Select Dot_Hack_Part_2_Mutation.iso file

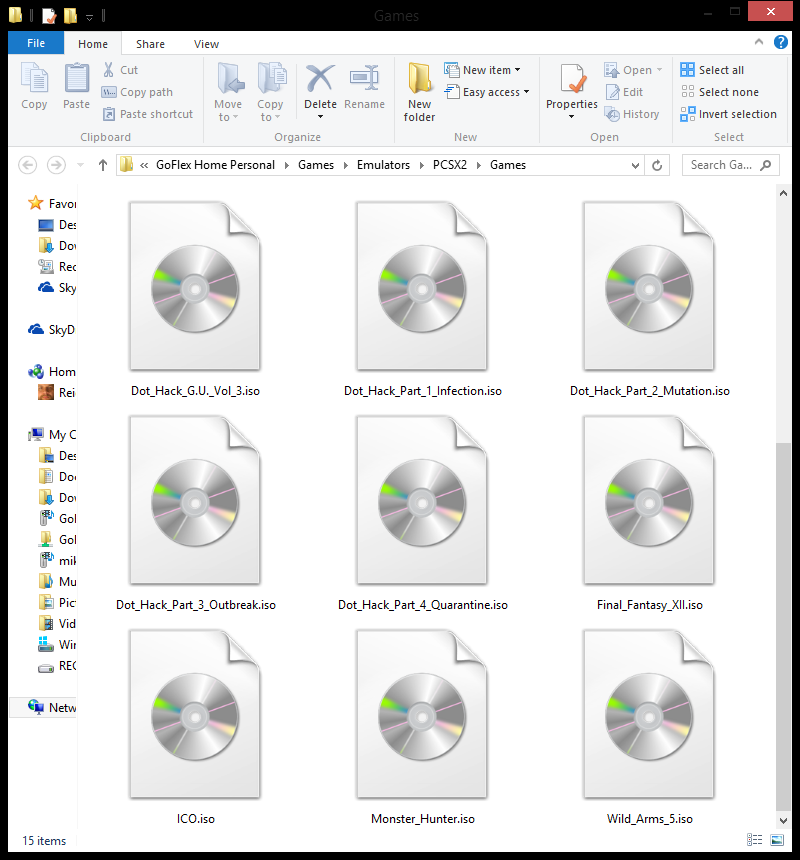[650, 299]
